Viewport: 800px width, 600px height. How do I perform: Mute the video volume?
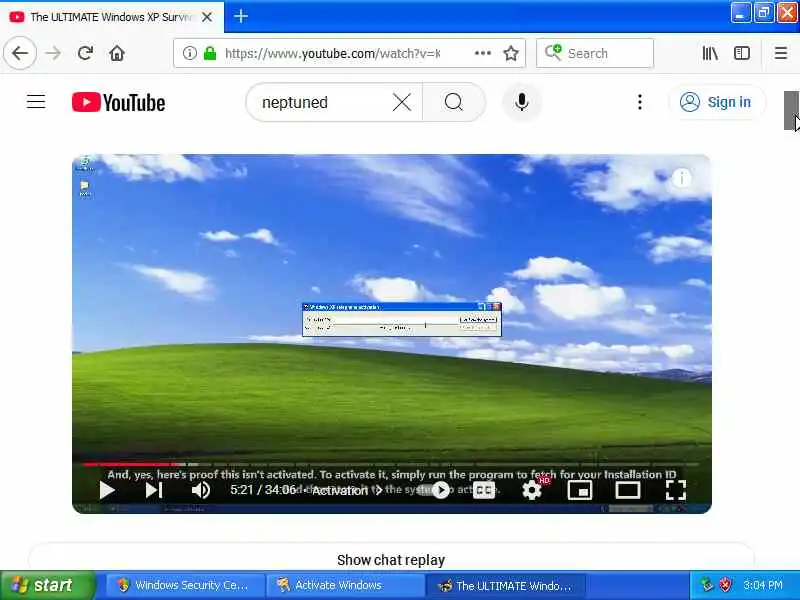[x=201, y=490]
